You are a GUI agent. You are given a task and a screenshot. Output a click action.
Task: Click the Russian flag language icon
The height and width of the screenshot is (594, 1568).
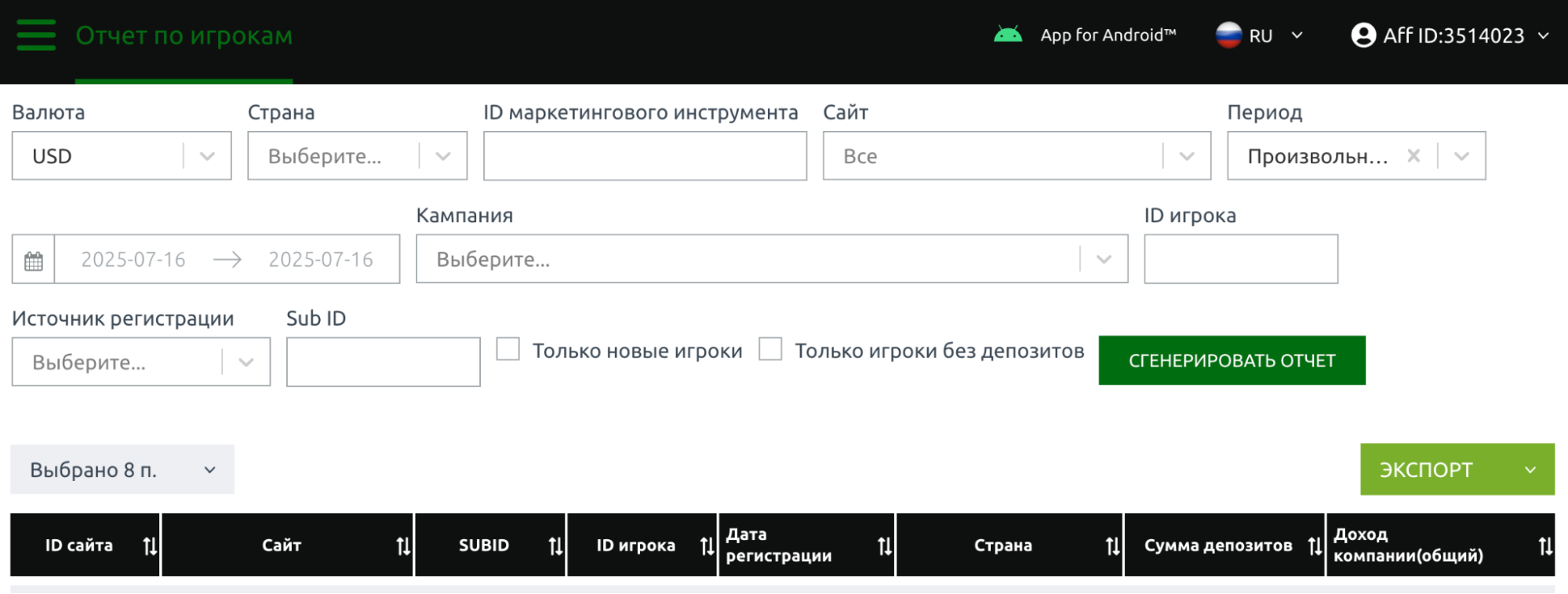pos(1228,35)
